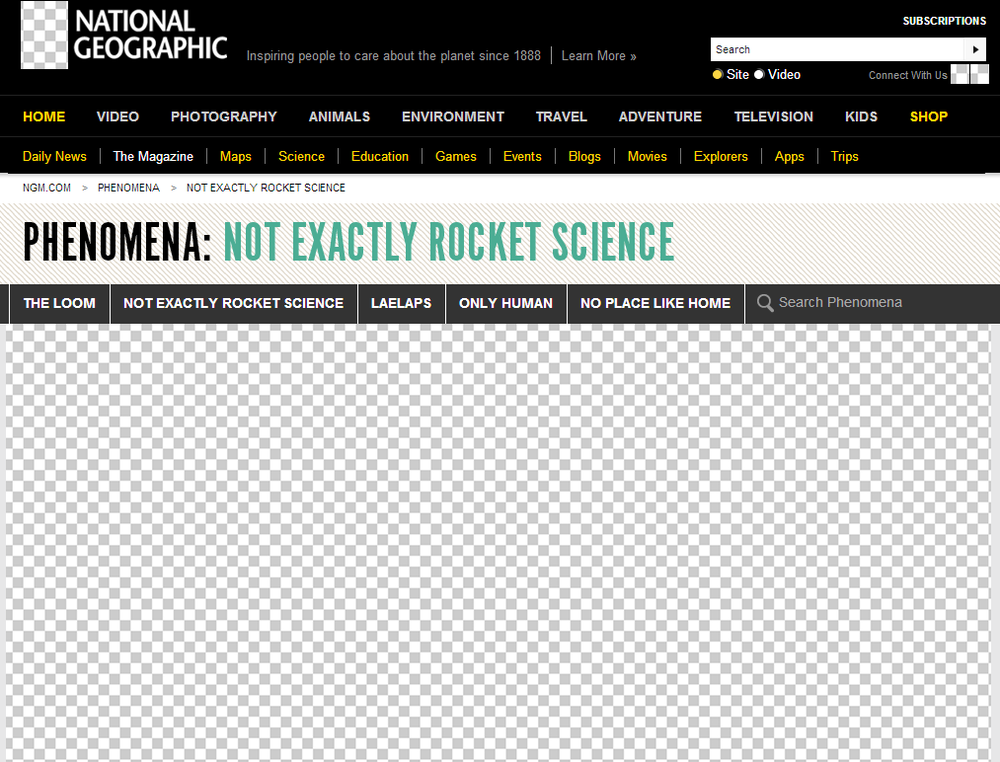The image size is (1000, 762).
Task: Open the Education link
Action: (x=379, y=156)
